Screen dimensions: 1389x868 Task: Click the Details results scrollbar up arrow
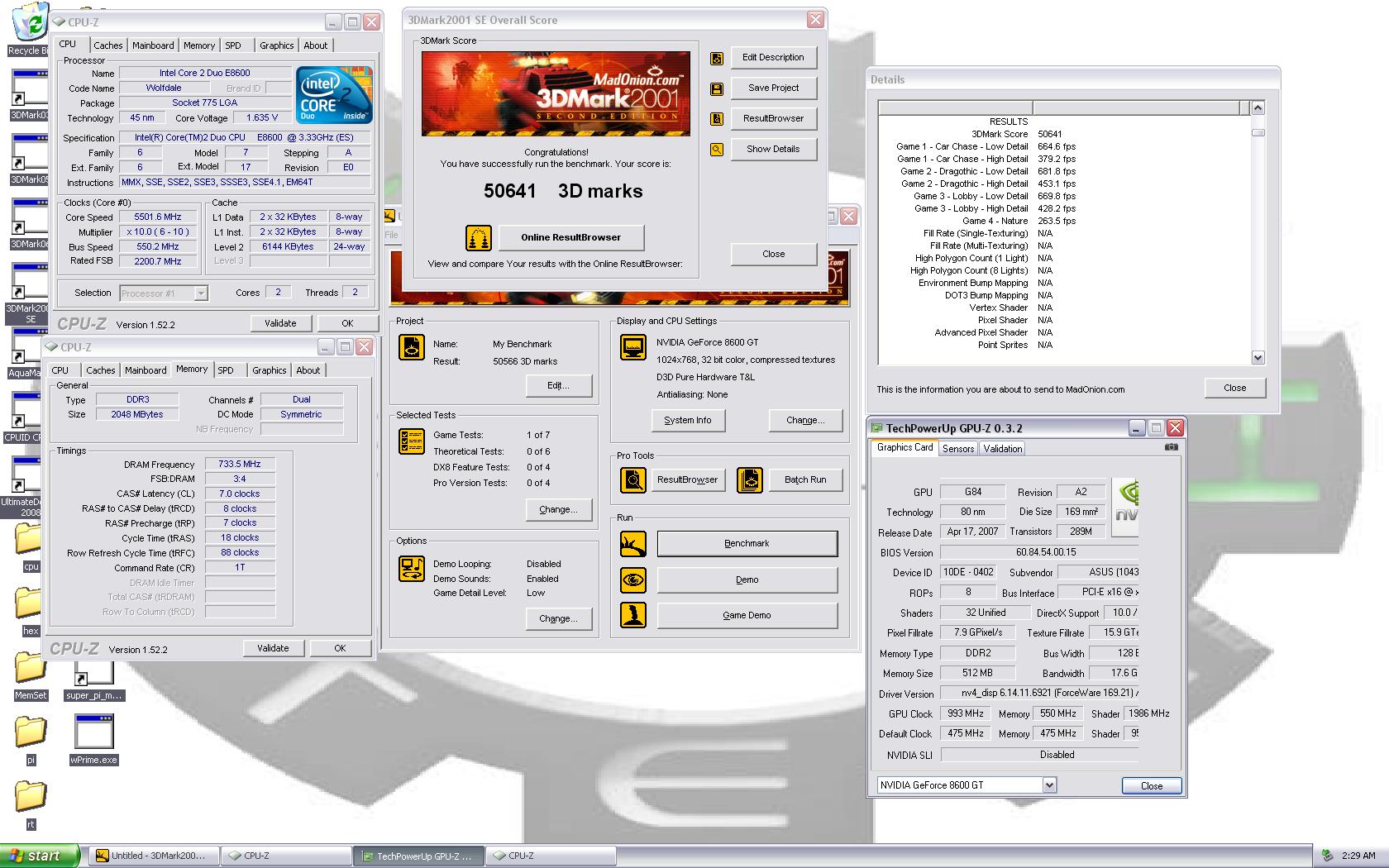pos(1258,108)
